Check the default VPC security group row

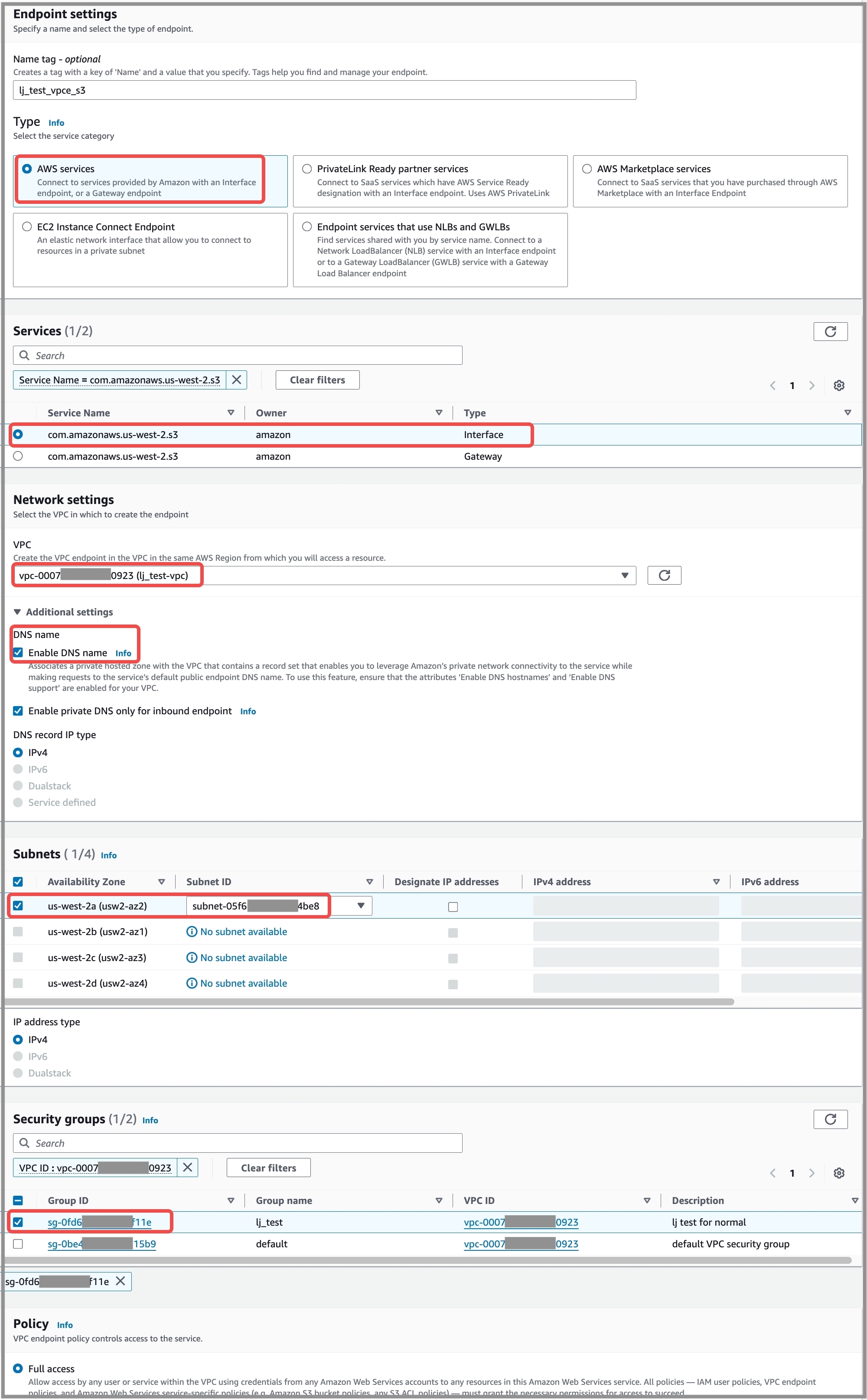pos(18,1243)
